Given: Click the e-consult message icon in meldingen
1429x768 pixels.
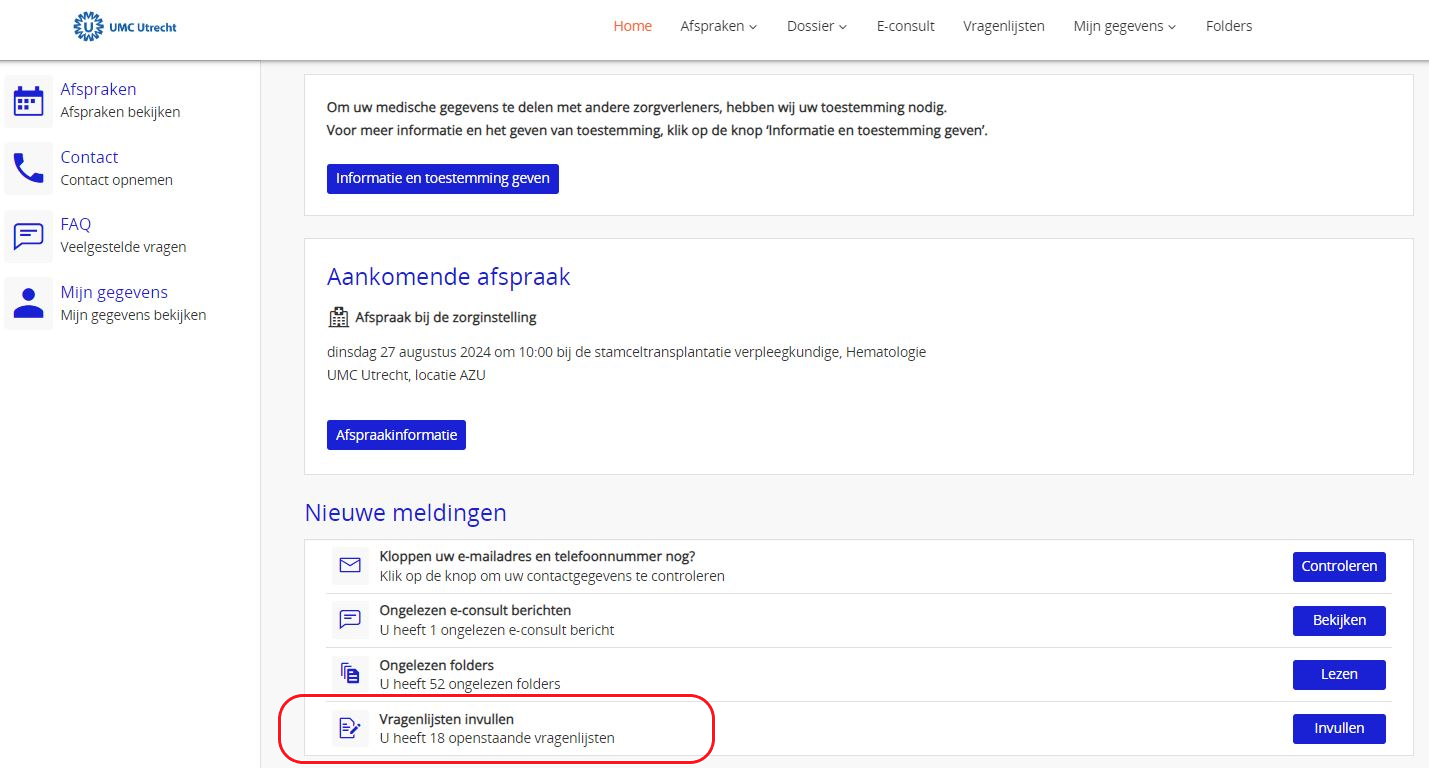Looking at the screenshot, I should (x=350, y=620).
